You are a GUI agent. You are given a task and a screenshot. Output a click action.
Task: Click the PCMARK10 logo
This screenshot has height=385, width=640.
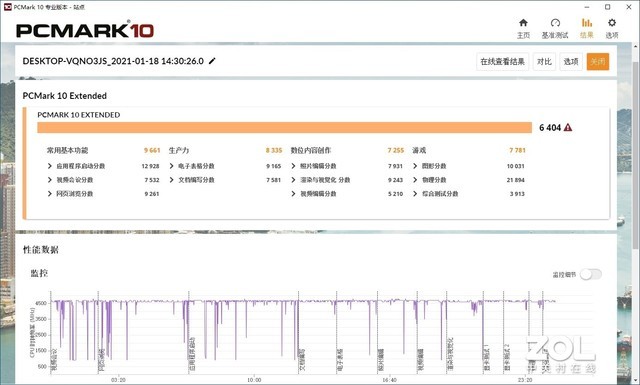click(85, 30)
